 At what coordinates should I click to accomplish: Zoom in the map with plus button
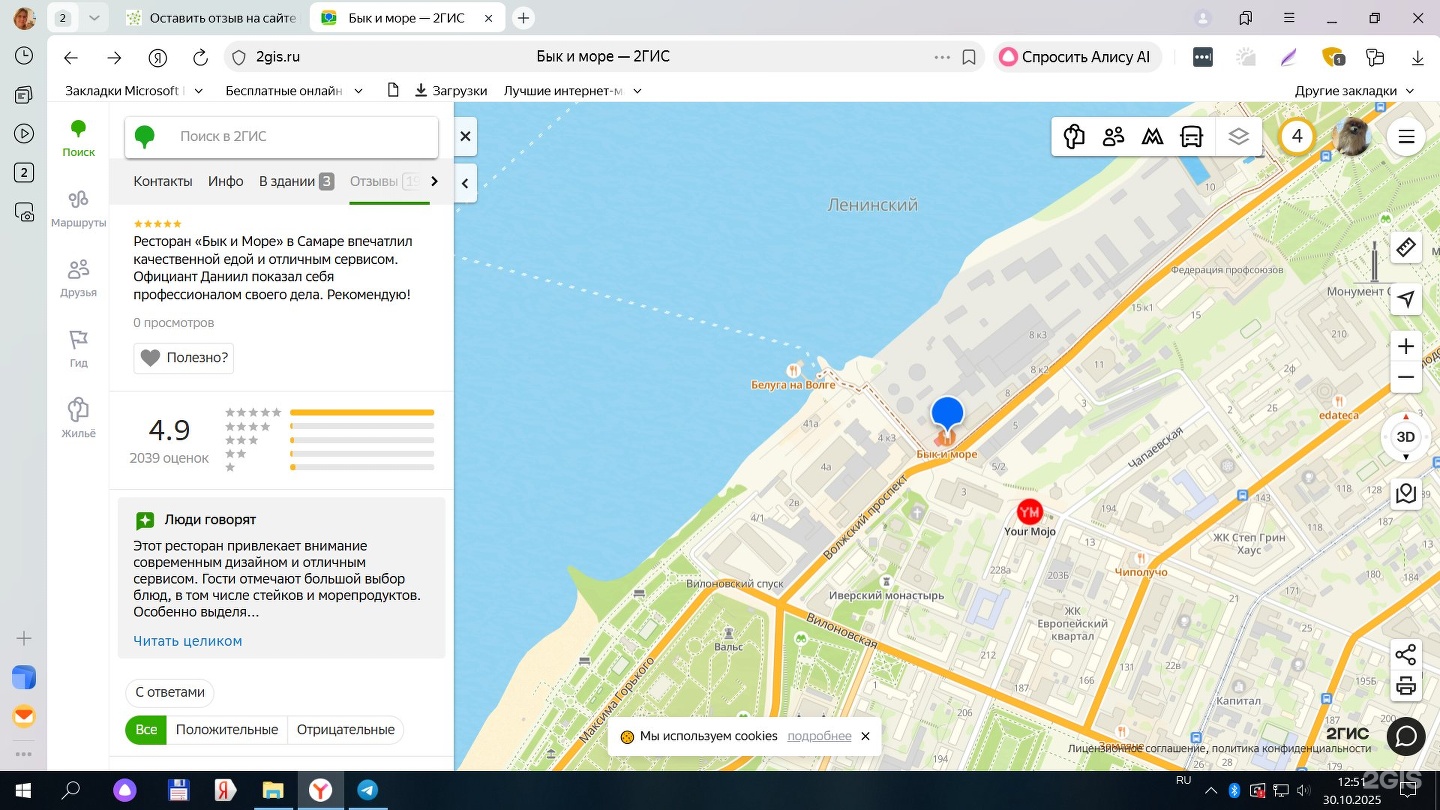click(1406, 346)
